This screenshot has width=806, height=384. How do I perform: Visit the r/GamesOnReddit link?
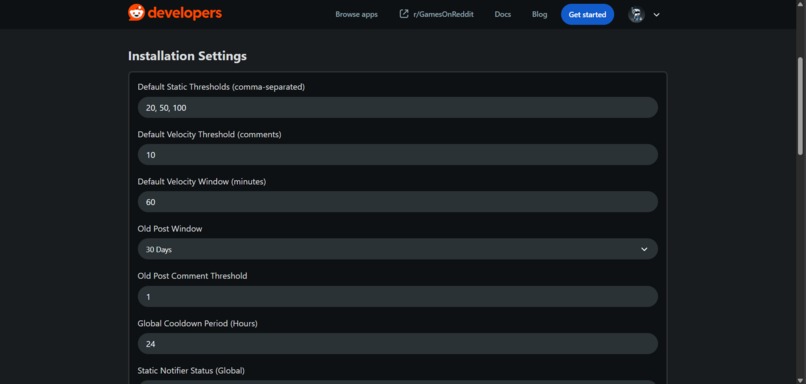point(443,14)
